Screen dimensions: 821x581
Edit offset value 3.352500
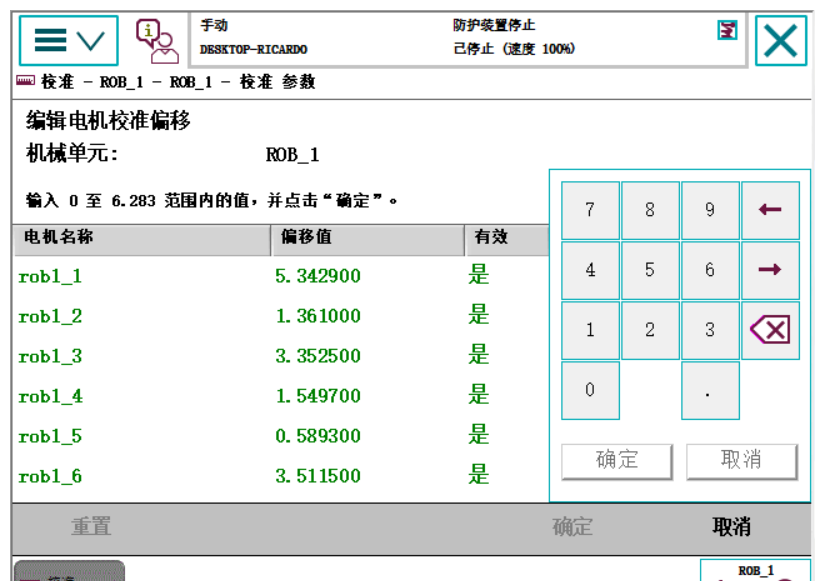coord(318,356)
